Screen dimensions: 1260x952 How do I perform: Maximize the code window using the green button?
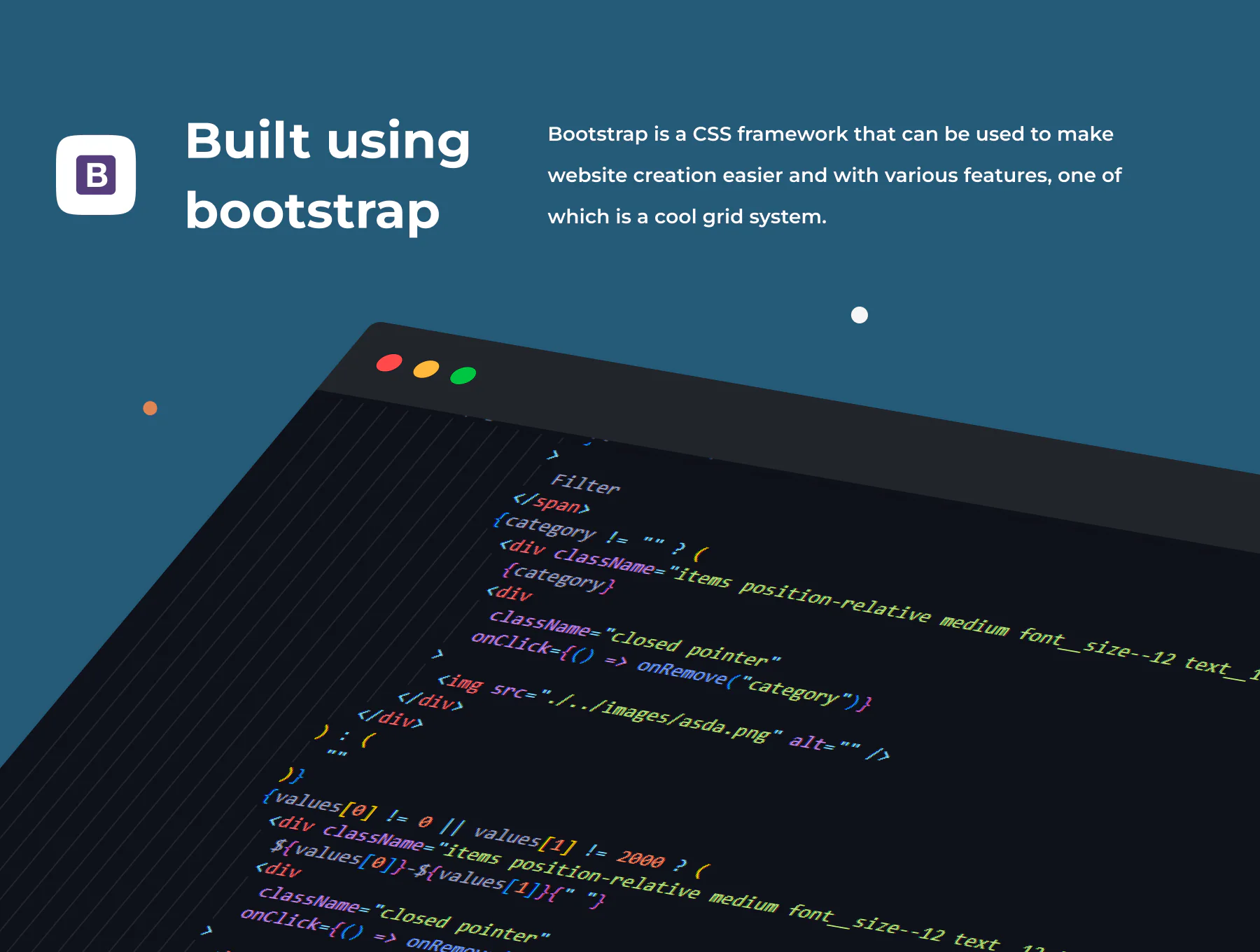463,375
